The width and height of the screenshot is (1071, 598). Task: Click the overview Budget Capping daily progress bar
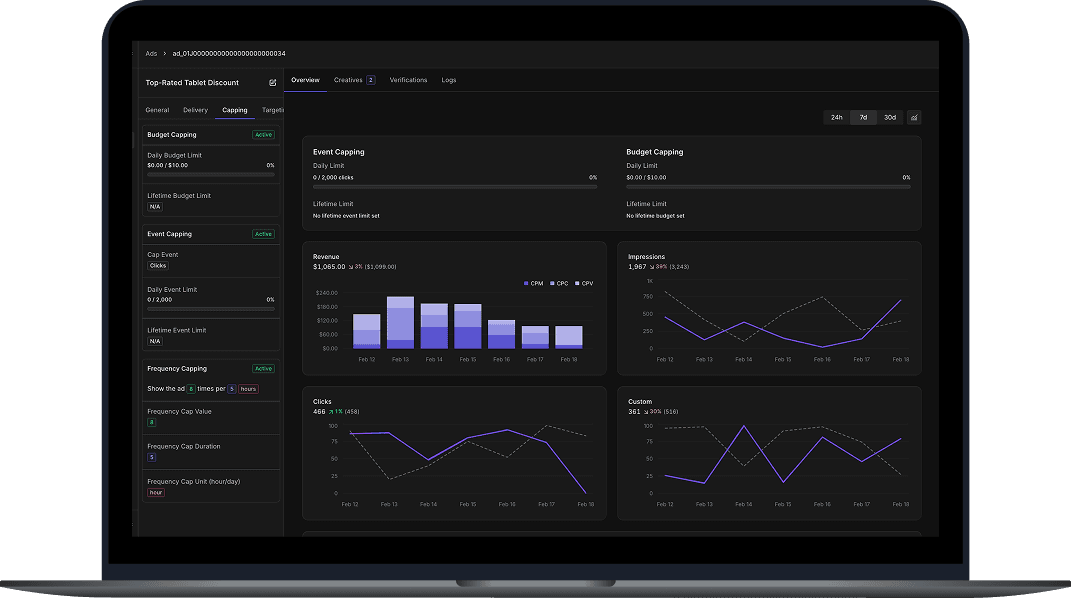[768, 187]
